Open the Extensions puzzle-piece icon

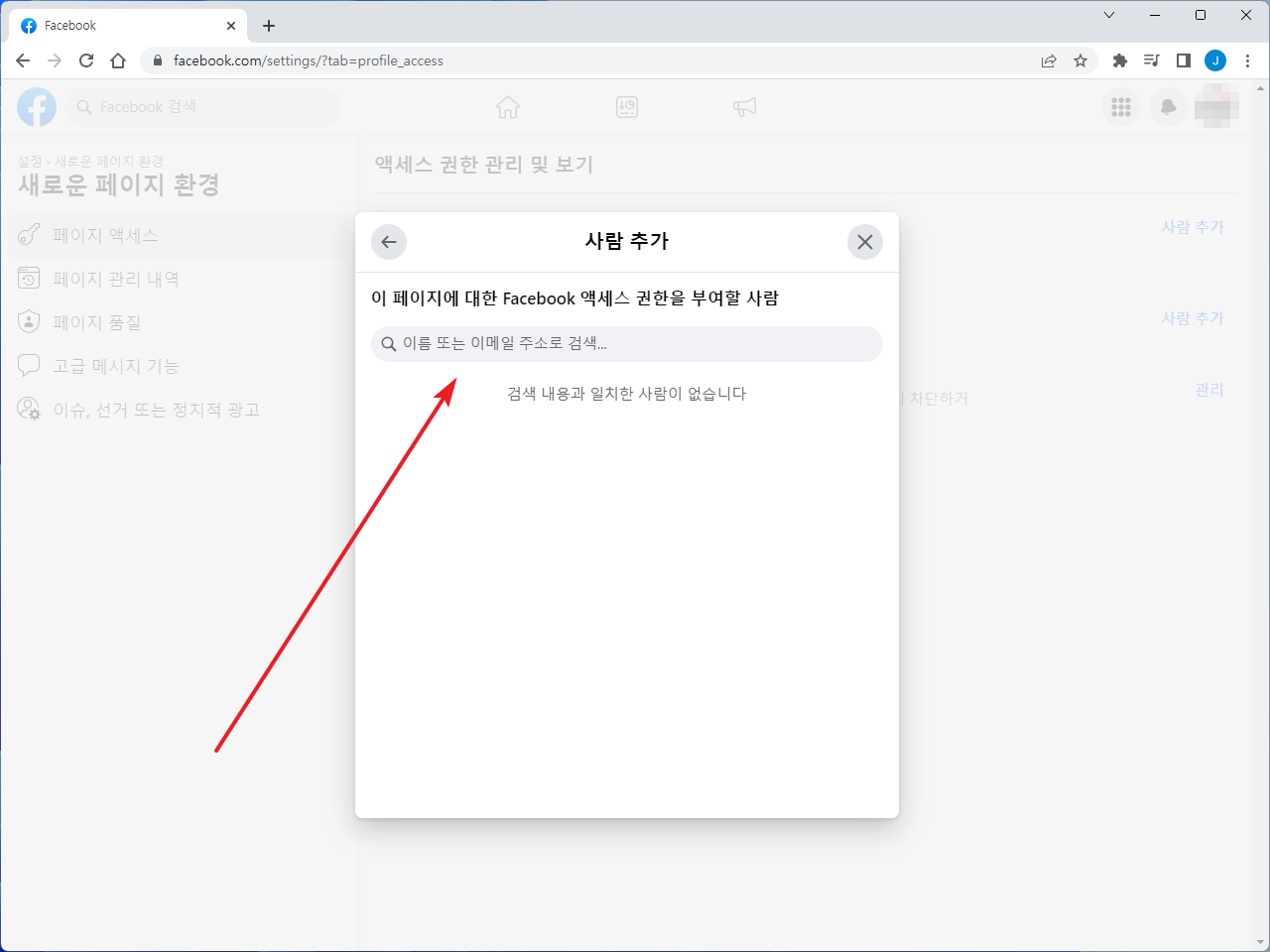(x=1120, y=60)
